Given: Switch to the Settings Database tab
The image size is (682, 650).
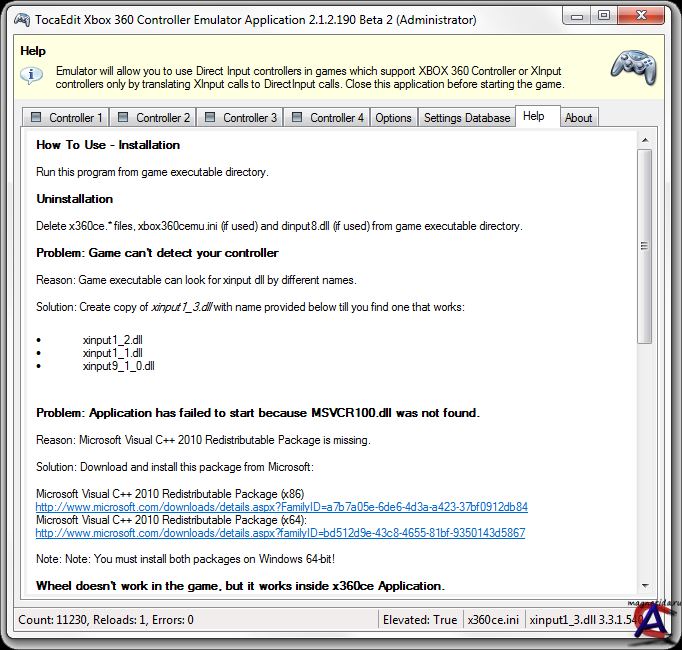Looking at the screenshot, I should click(467, 118).
